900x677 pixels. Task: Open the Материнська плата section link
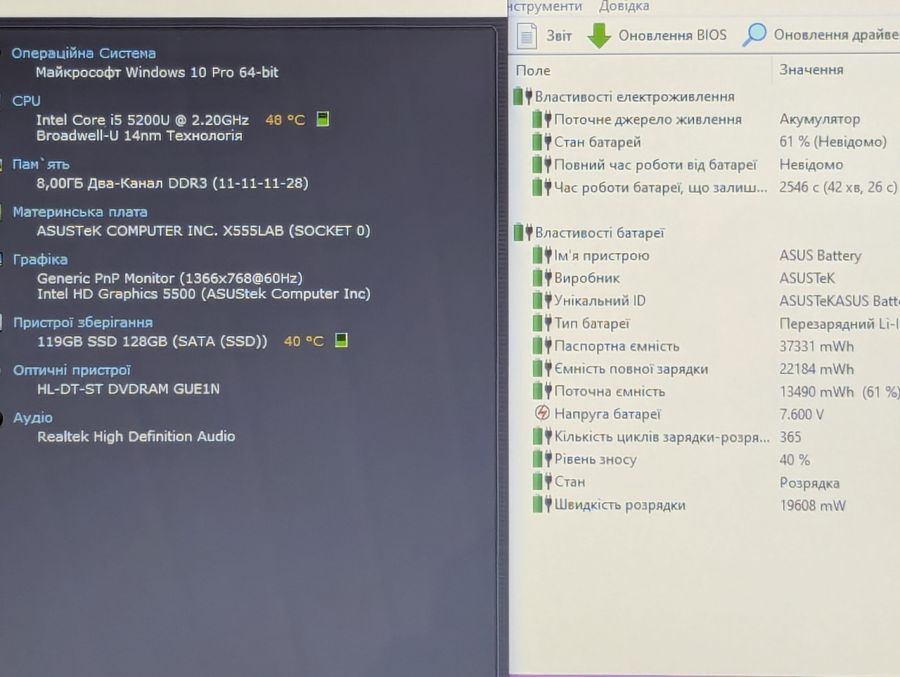[x=80, y=212]
